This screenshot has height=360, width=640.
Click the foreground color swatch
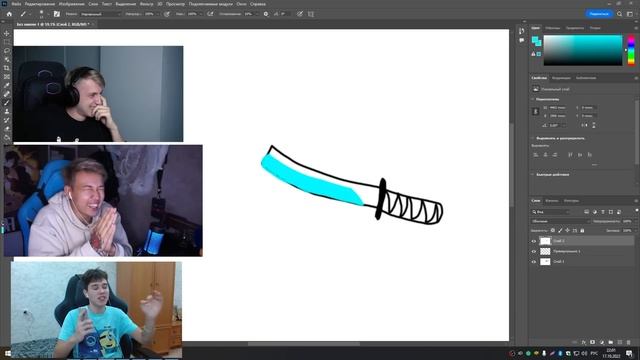[x=535, y=40]
